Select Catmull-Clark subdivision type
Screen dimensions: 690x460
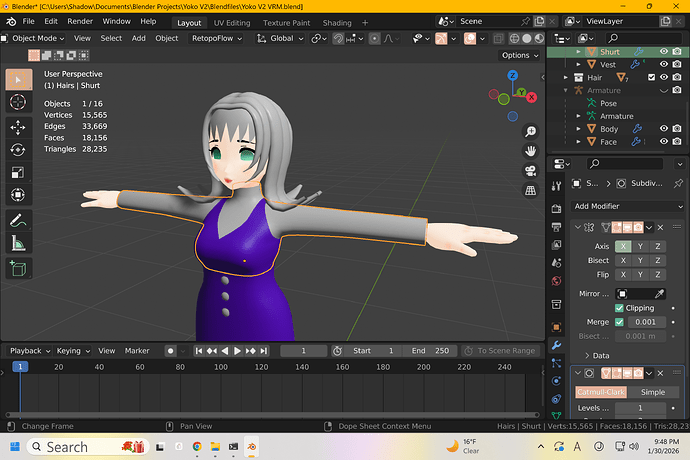tap(601, 392)
